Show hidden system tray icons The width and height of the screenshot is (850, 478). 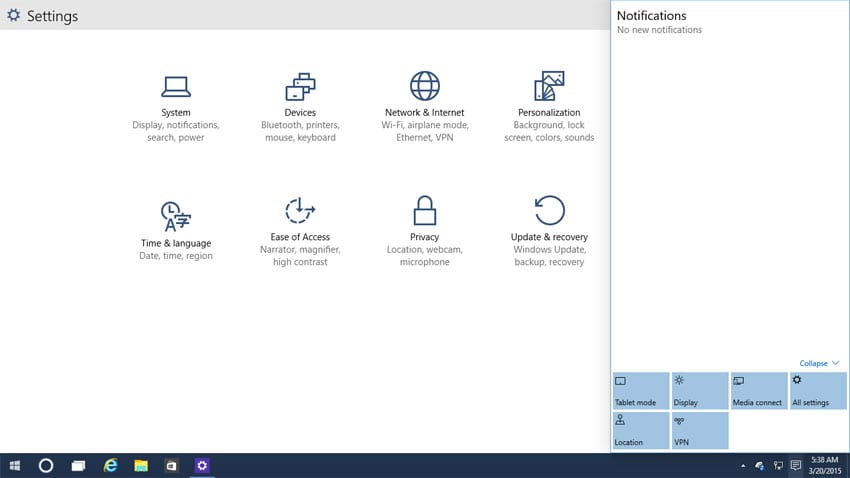[x=742, y=466]
